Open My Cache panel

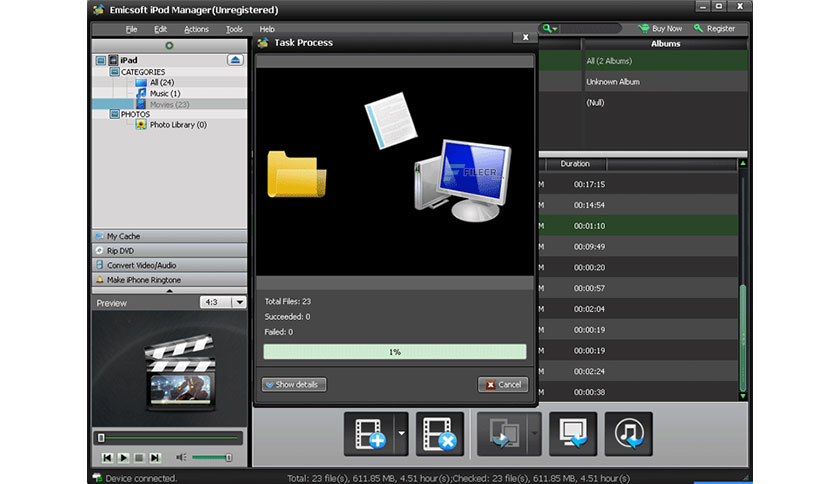tap(170, 236)
